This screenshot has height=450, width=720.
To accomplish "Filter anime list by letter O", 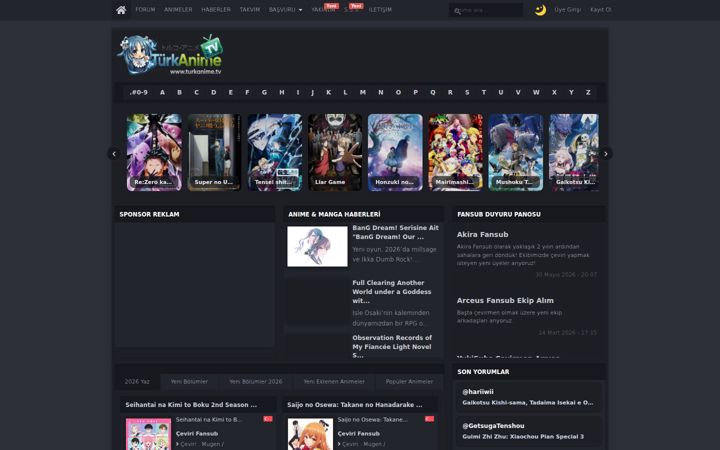I will point(398,92).
